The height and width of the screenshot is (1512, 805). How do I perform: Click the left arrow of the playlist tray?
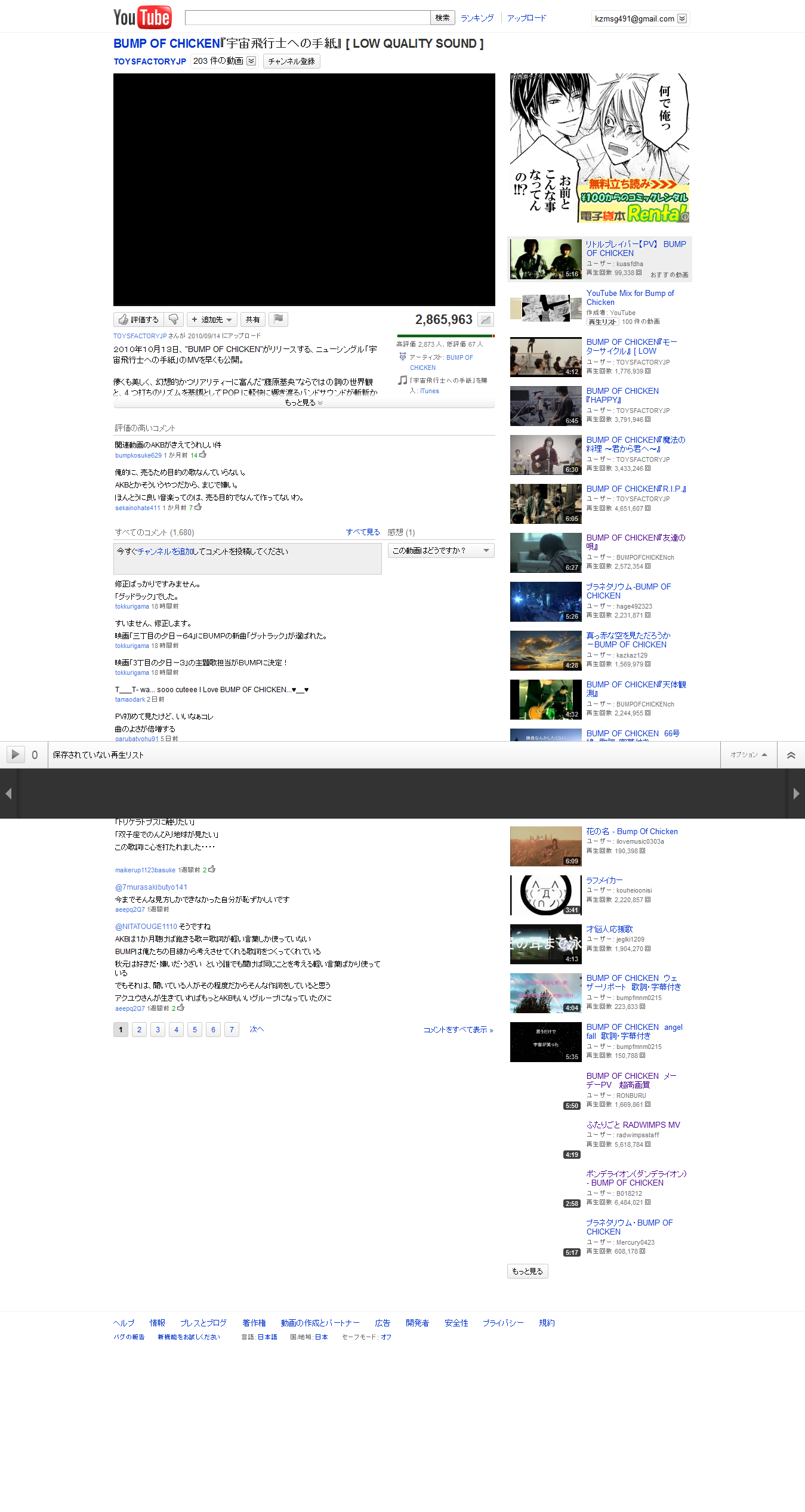[8, 794]
